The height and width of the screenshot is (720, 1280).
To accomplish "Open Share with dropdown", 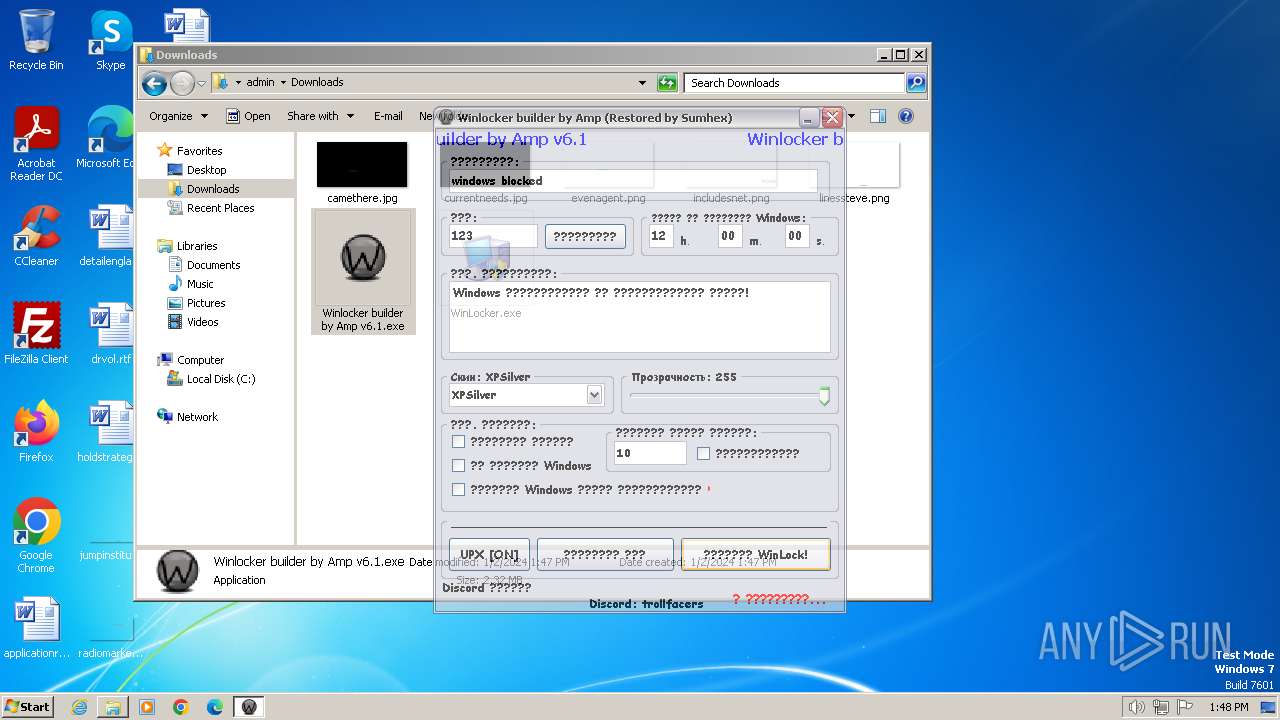I will pyautogui.click(x=320, y=116).
